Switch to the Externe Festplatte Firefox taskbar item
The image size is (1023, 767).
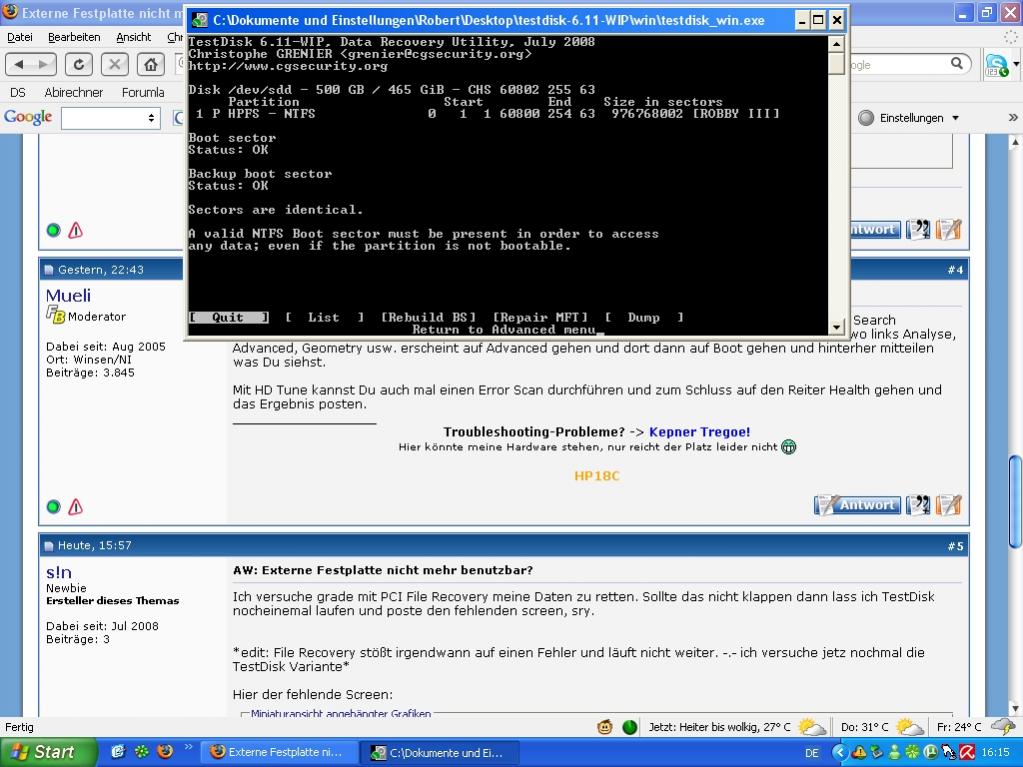coord(279,752)
